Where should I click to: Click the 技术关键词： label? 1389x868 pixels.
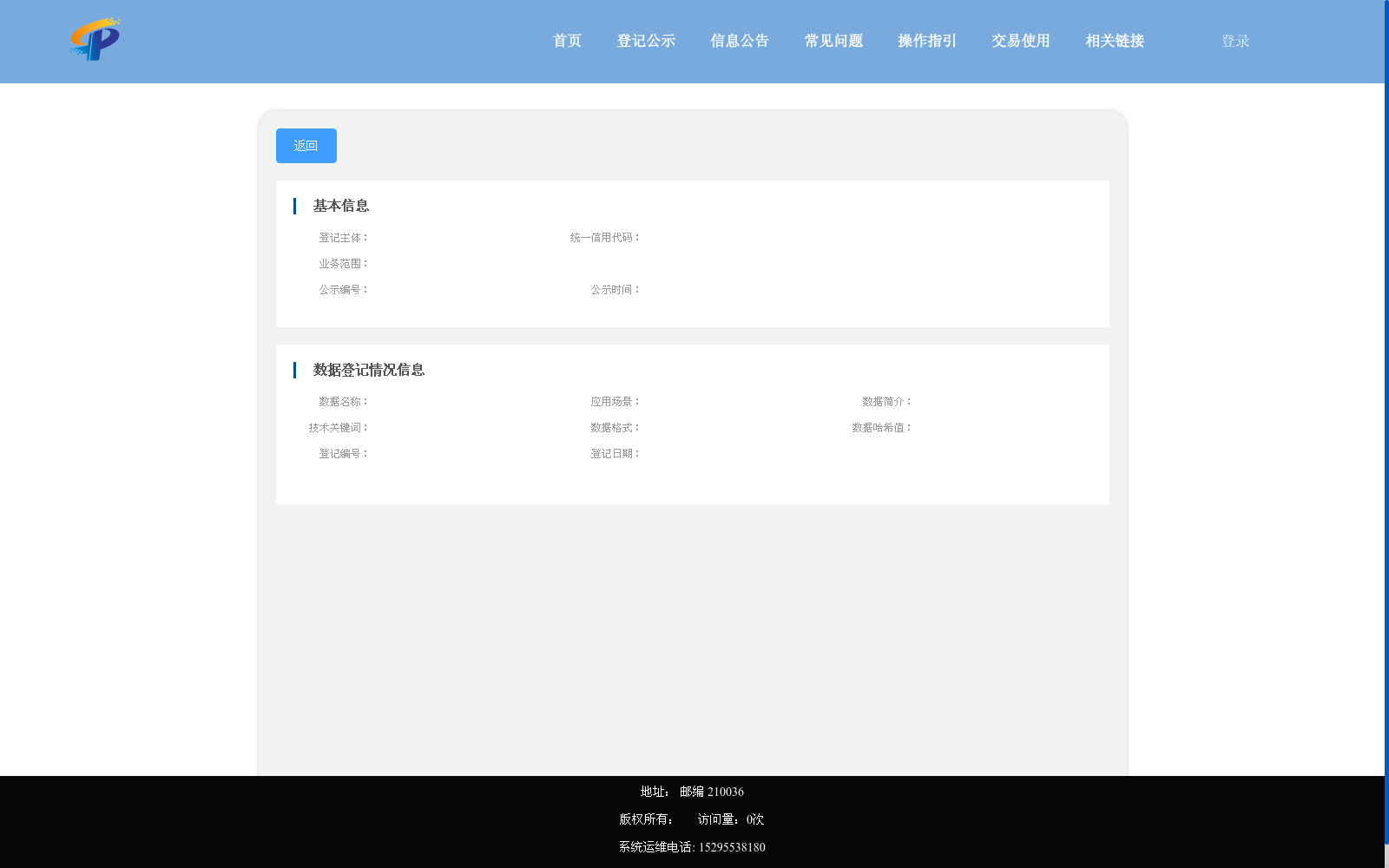click(339, 428)
